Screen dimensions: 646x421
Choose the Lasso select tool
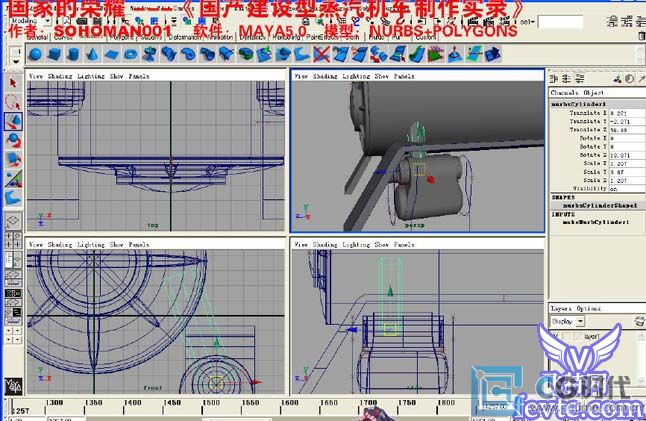click(13, 103)
